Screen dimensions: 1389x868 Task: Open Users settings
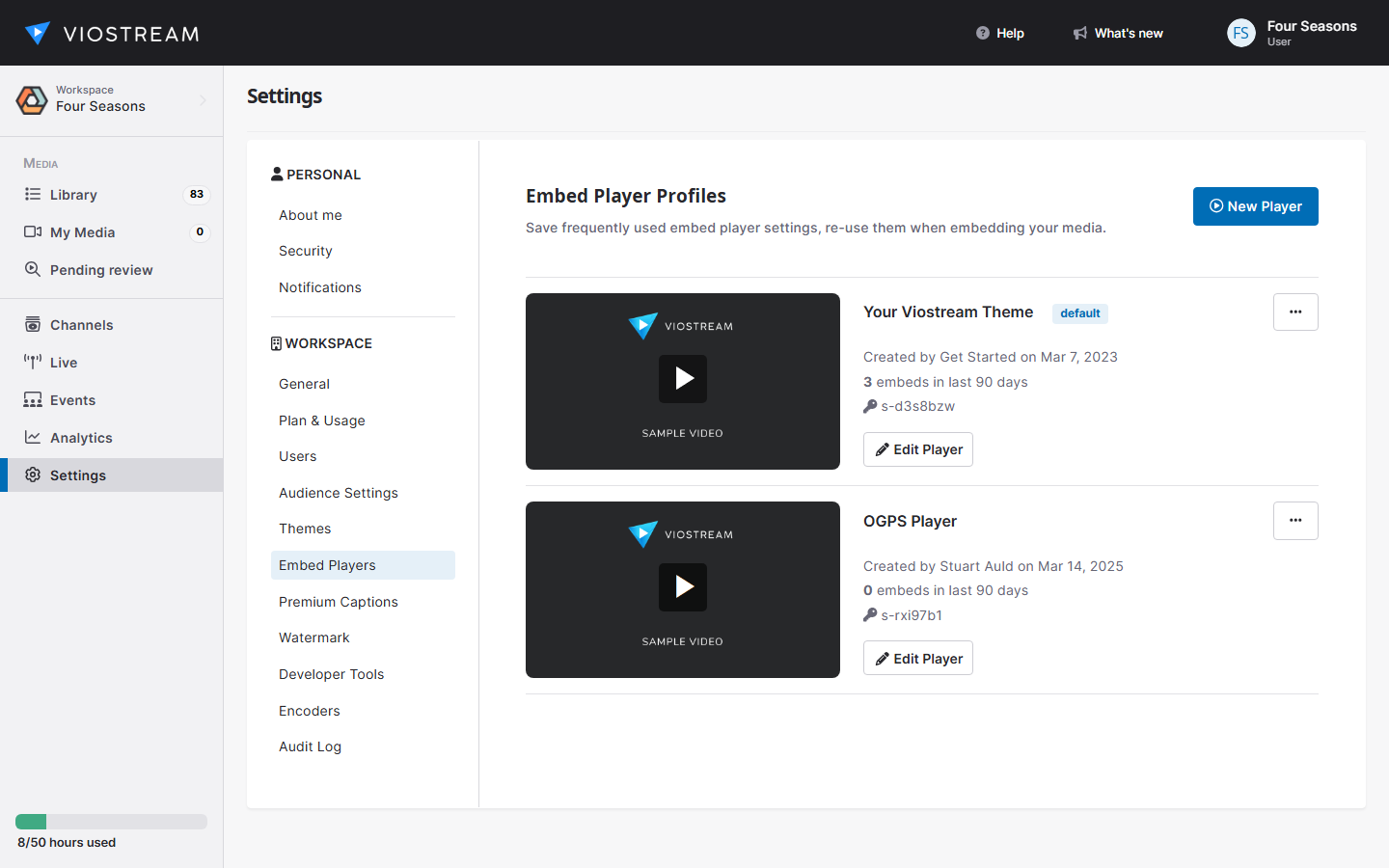(363, 456)
